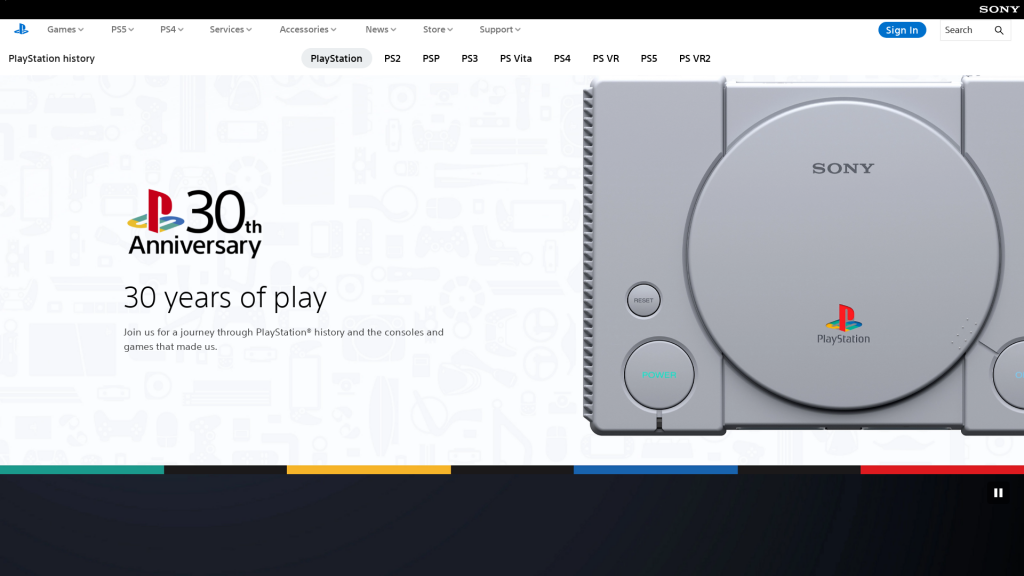The image size is (1024, 576).
Task: Open the PS5 dropdown menu
Action: (x=122, y=30)
